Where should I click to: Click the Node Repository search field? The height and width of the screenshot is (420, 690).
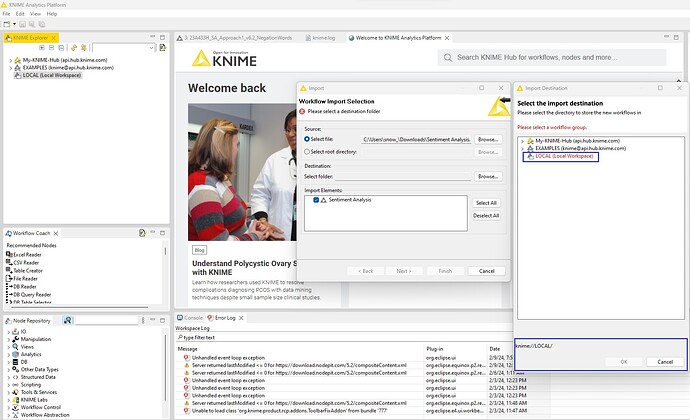click(106, 321)
